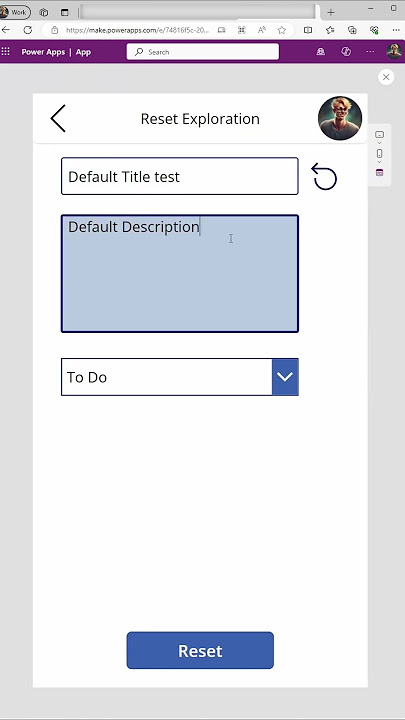This screenshot has width=405, height=720.
Task: Expand chevron below the tablet icon
Action: (x=379, y=143)
